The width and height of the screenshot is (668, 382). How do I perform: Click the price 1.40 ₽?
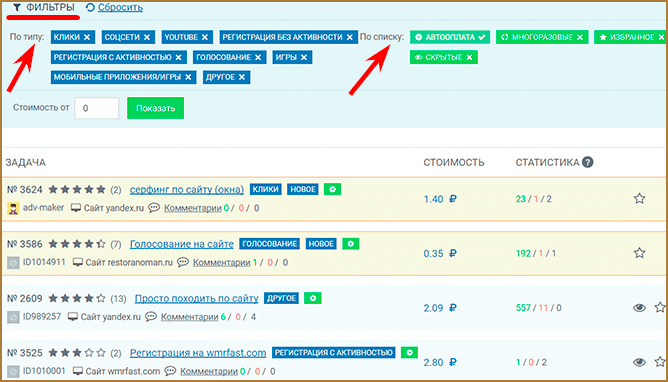(x=440, y=199)
